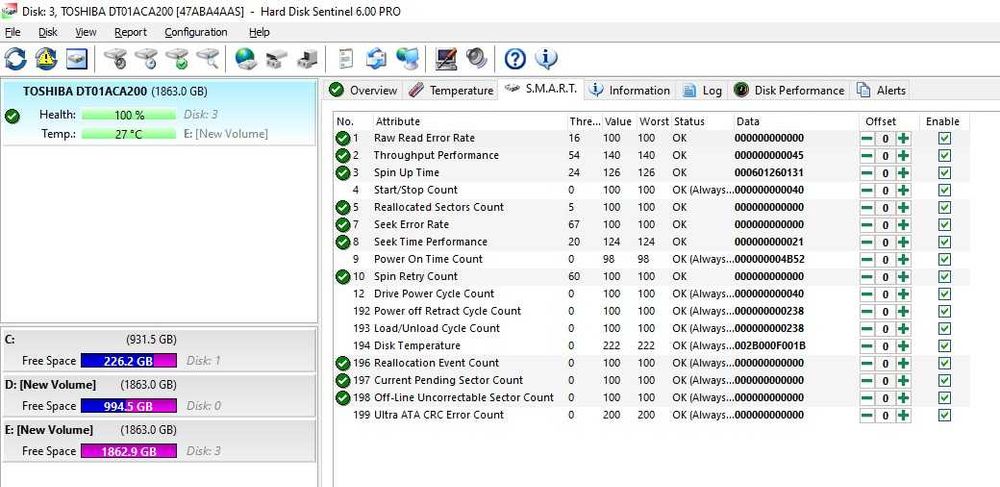Select the D: [New Volume] partition entry
1000x487 pixels.
point(158,395)
